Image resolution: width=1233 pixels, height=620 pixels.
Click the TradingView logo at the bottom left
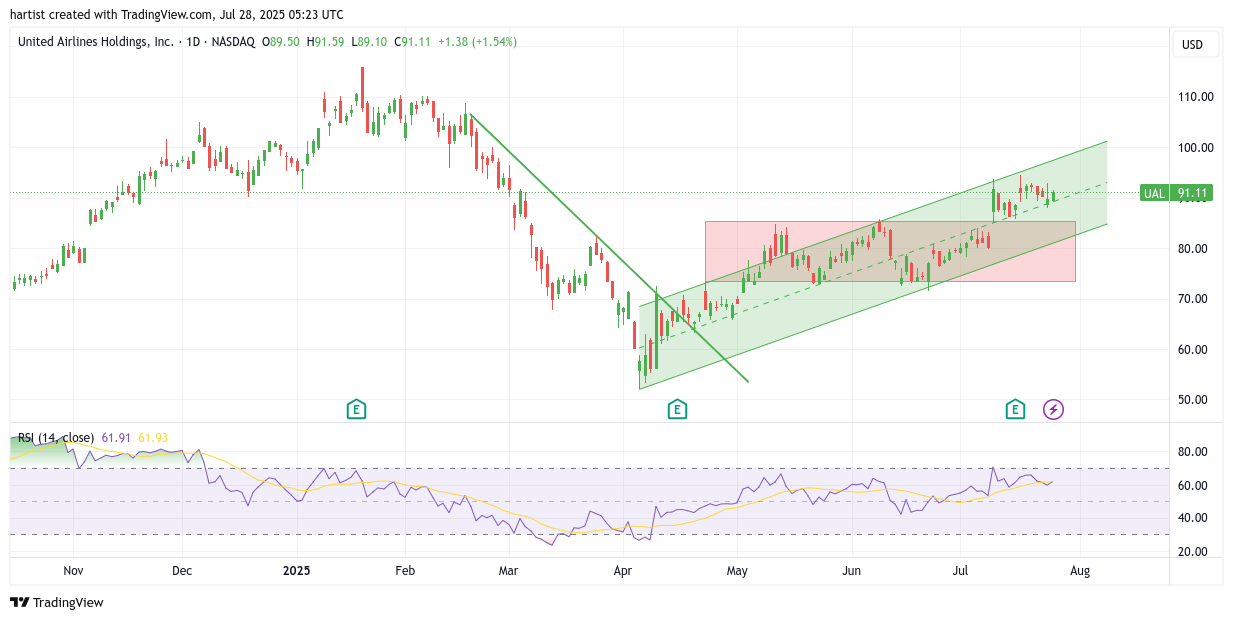click(56, 602)
